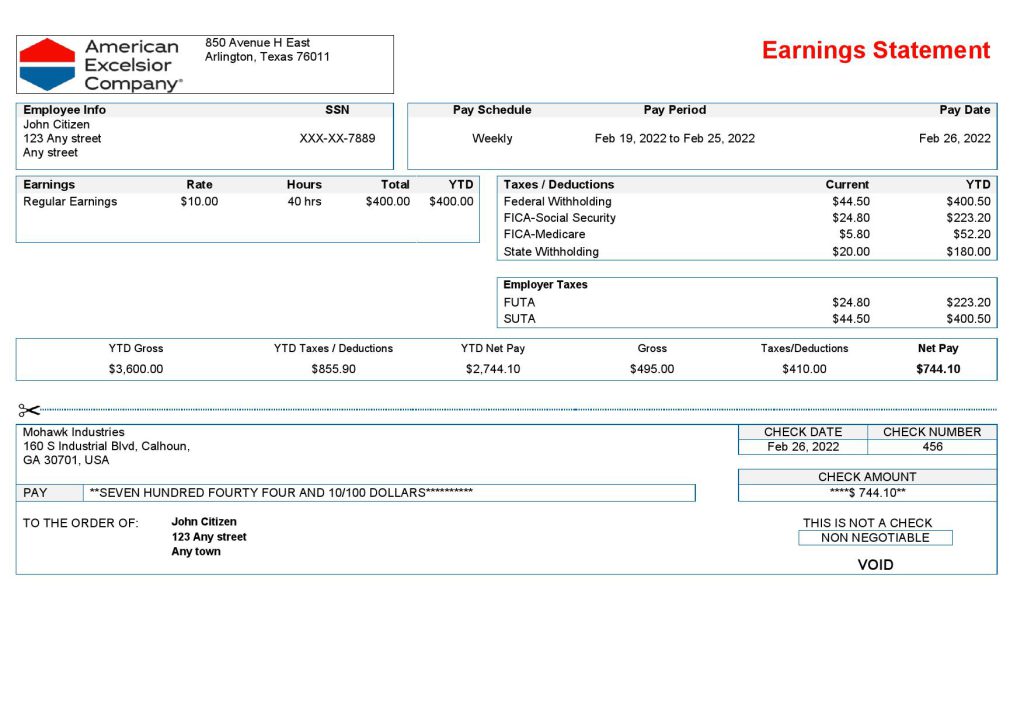Select the YTD Gross amount $3,600.00
The height and width of the screenshot is (724, 1024).
136,369
